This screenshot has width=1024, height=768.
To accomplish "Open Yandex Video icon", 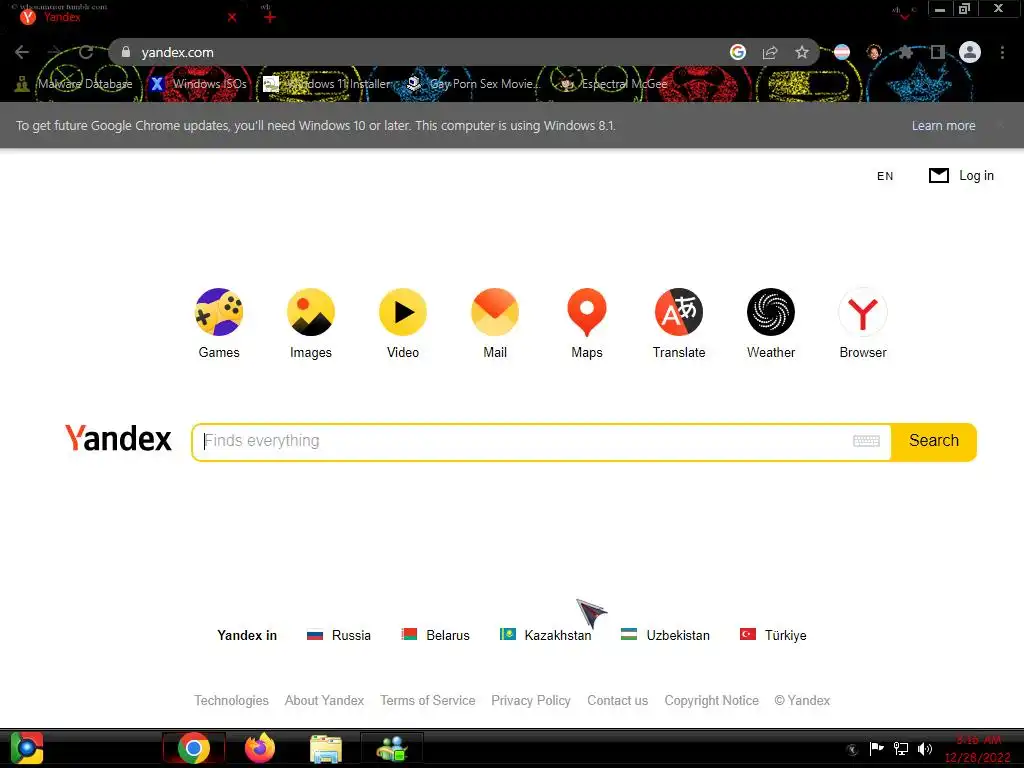I will [x=403, y=312].
